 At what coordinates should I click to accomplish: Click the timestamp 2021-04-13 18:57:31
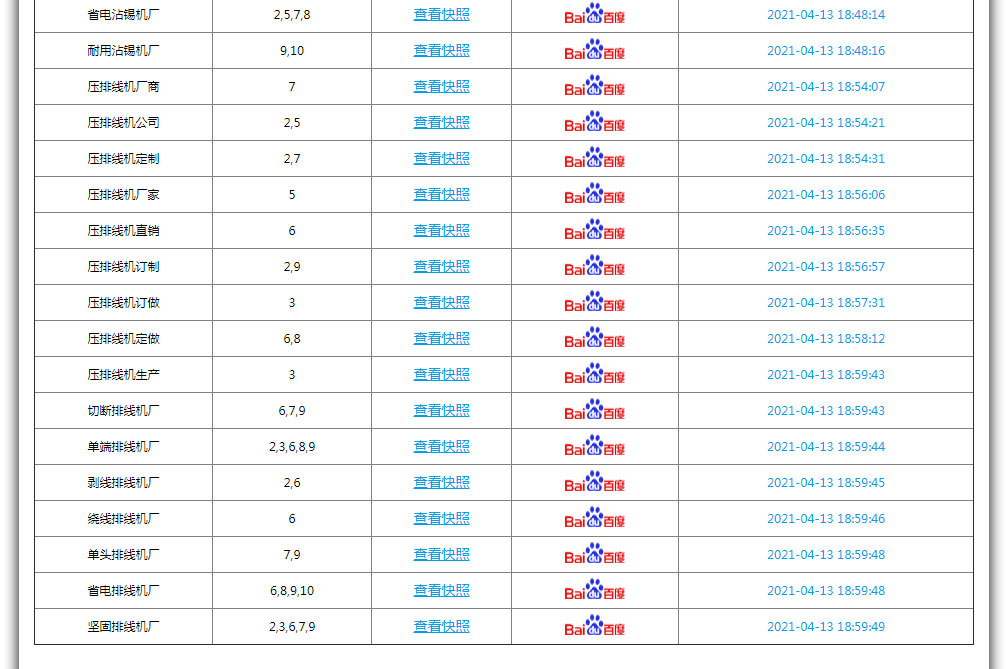coord(826,301)
